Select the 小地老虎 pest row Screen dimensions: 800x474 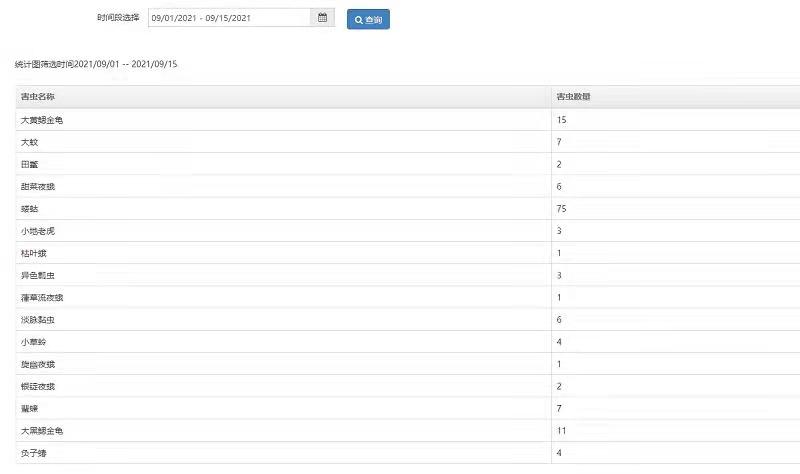(39, 231)
